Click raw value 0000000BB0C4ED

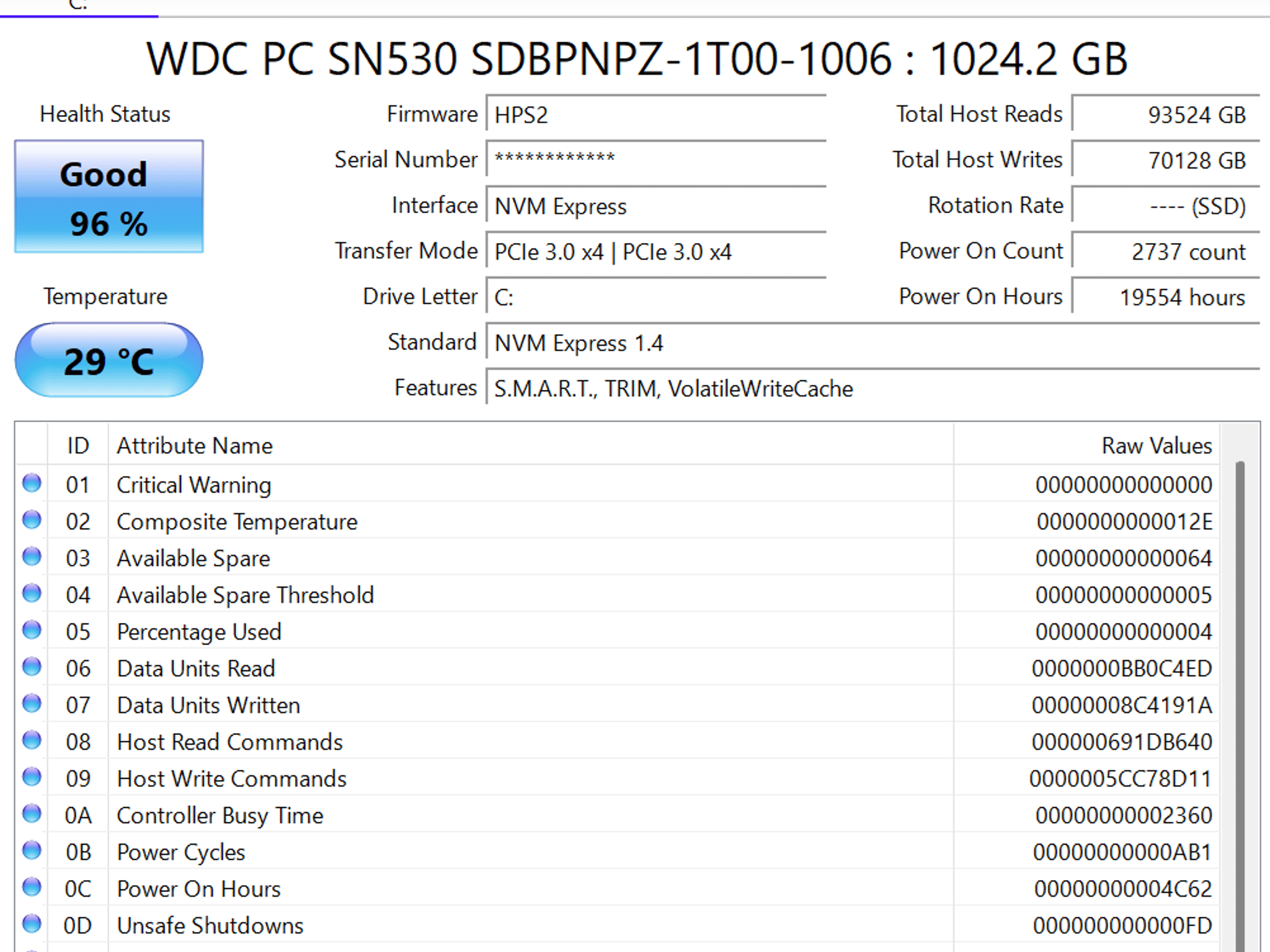[1122, 668]
